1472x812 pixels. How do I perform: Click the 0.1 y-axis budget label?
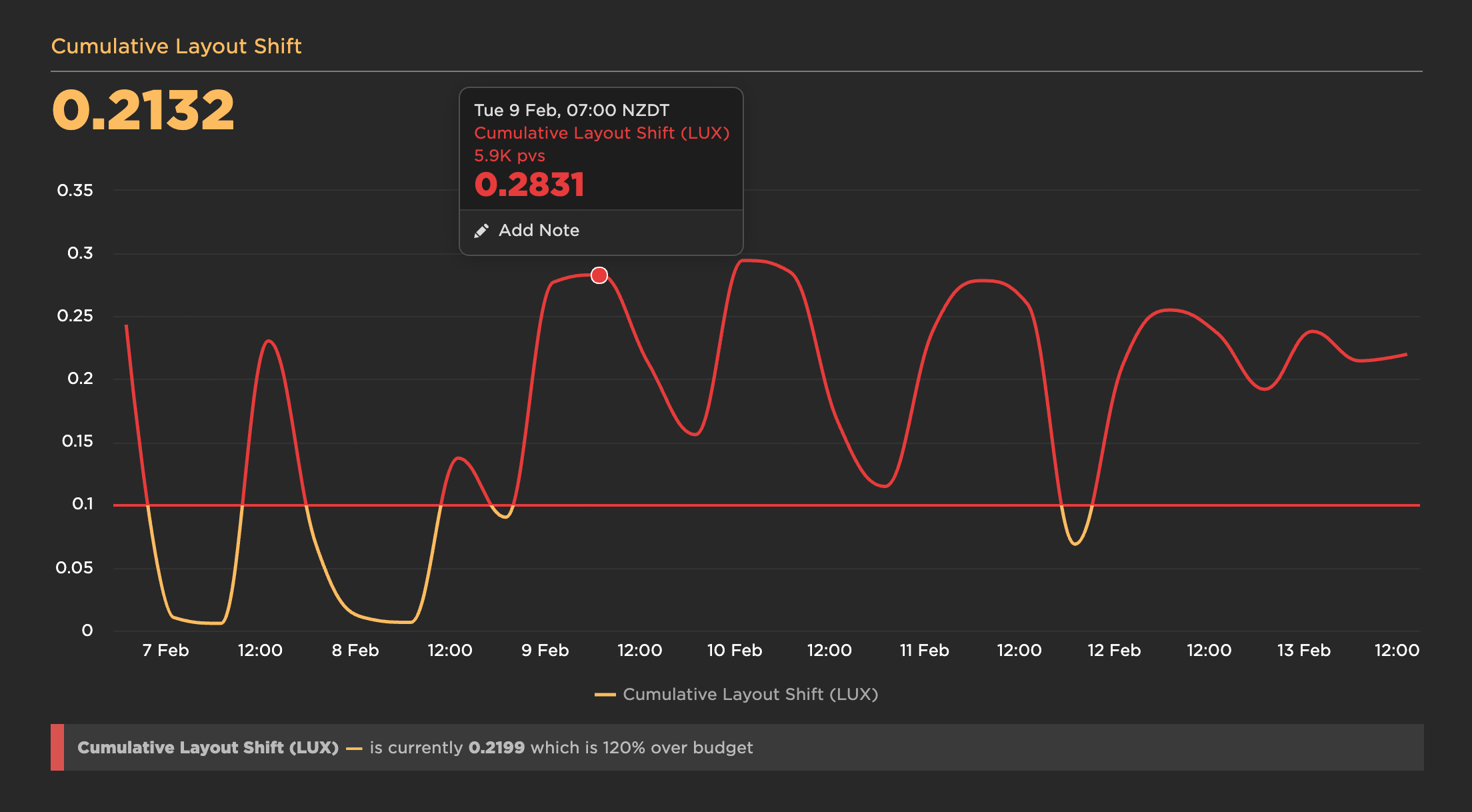[83, 504]
